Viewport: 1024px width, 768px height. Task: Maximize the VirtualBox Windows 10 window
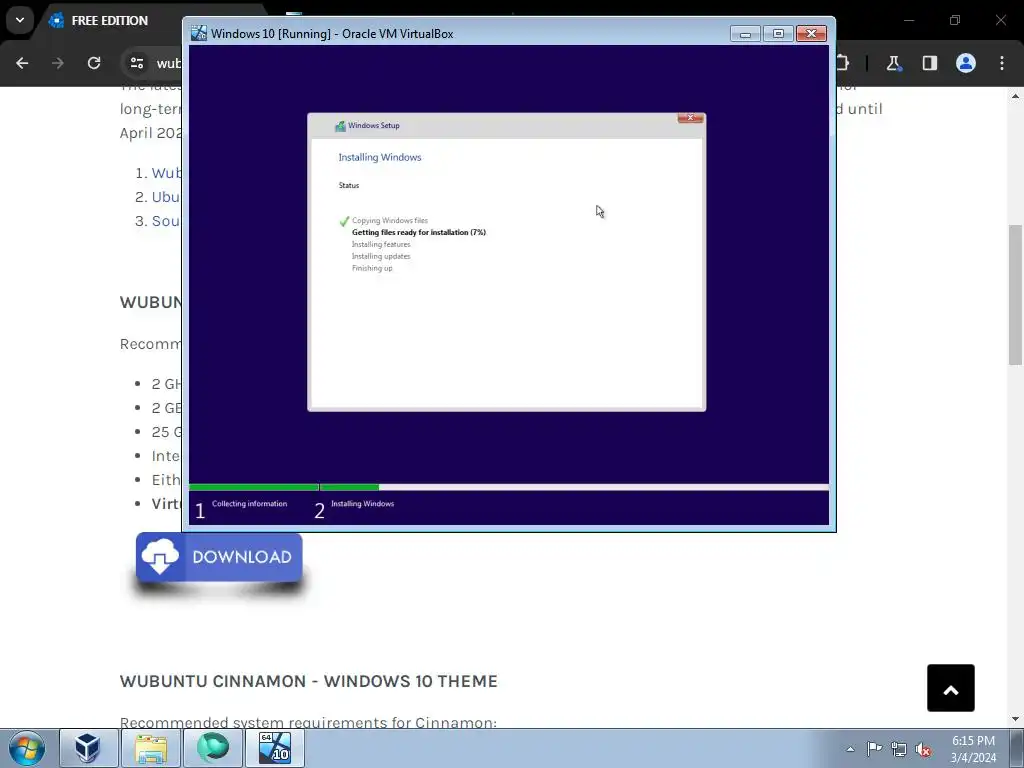click(778, 34)
